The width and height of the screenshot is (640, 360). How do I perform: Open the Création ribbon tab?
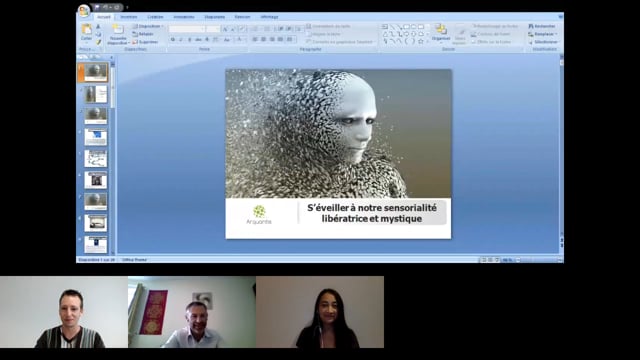tap(155, 17)
